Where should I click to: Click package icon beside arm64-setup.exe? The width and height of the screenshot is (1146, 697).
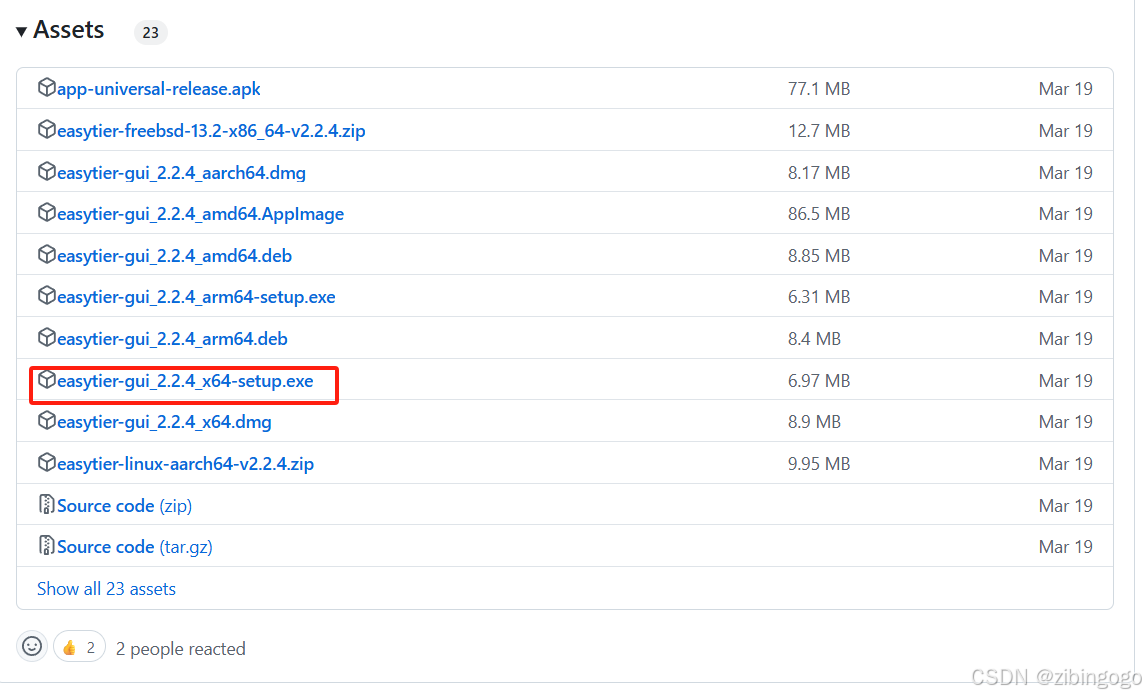[46, 295]
